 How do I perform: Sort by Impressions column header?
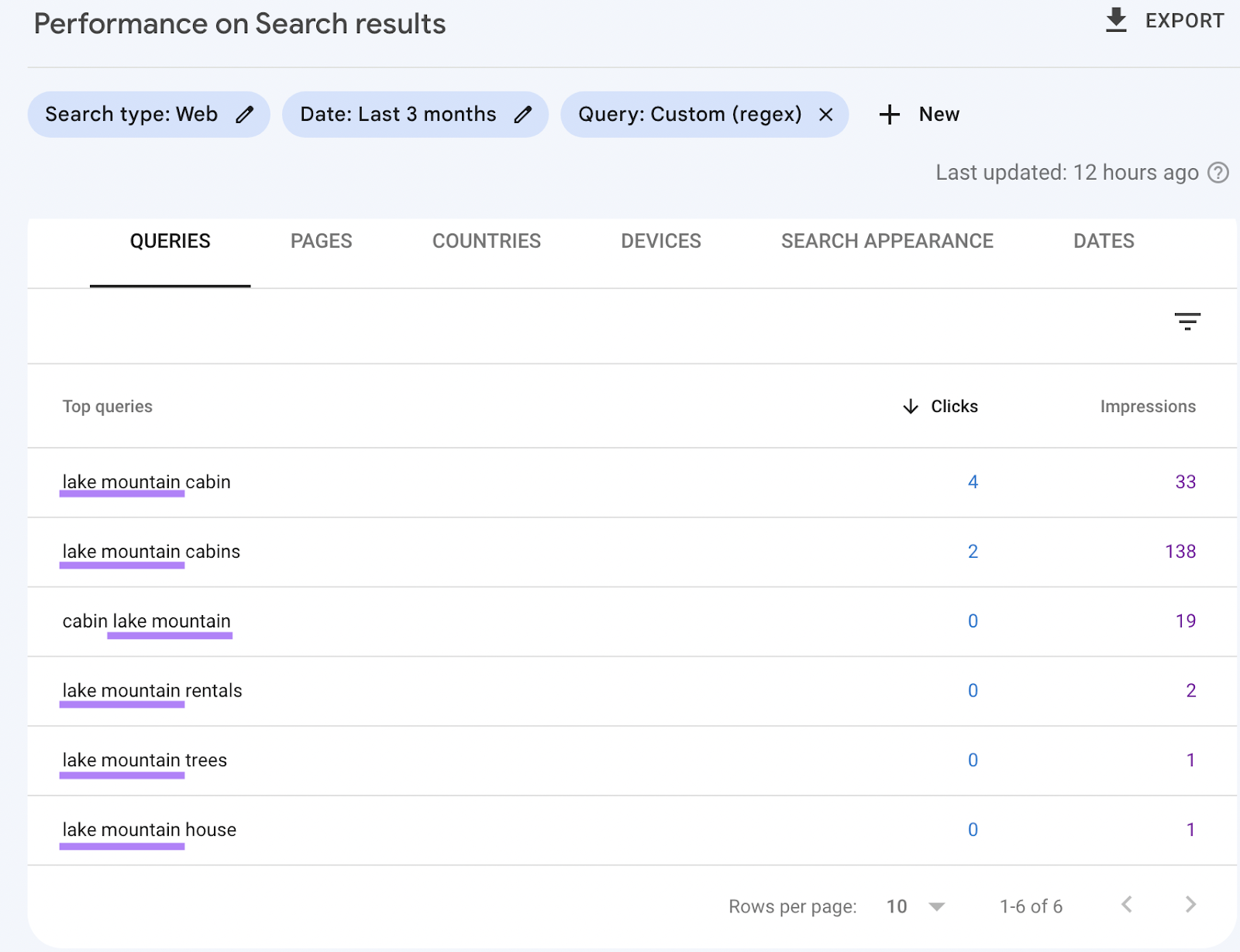click(1147, 407)
